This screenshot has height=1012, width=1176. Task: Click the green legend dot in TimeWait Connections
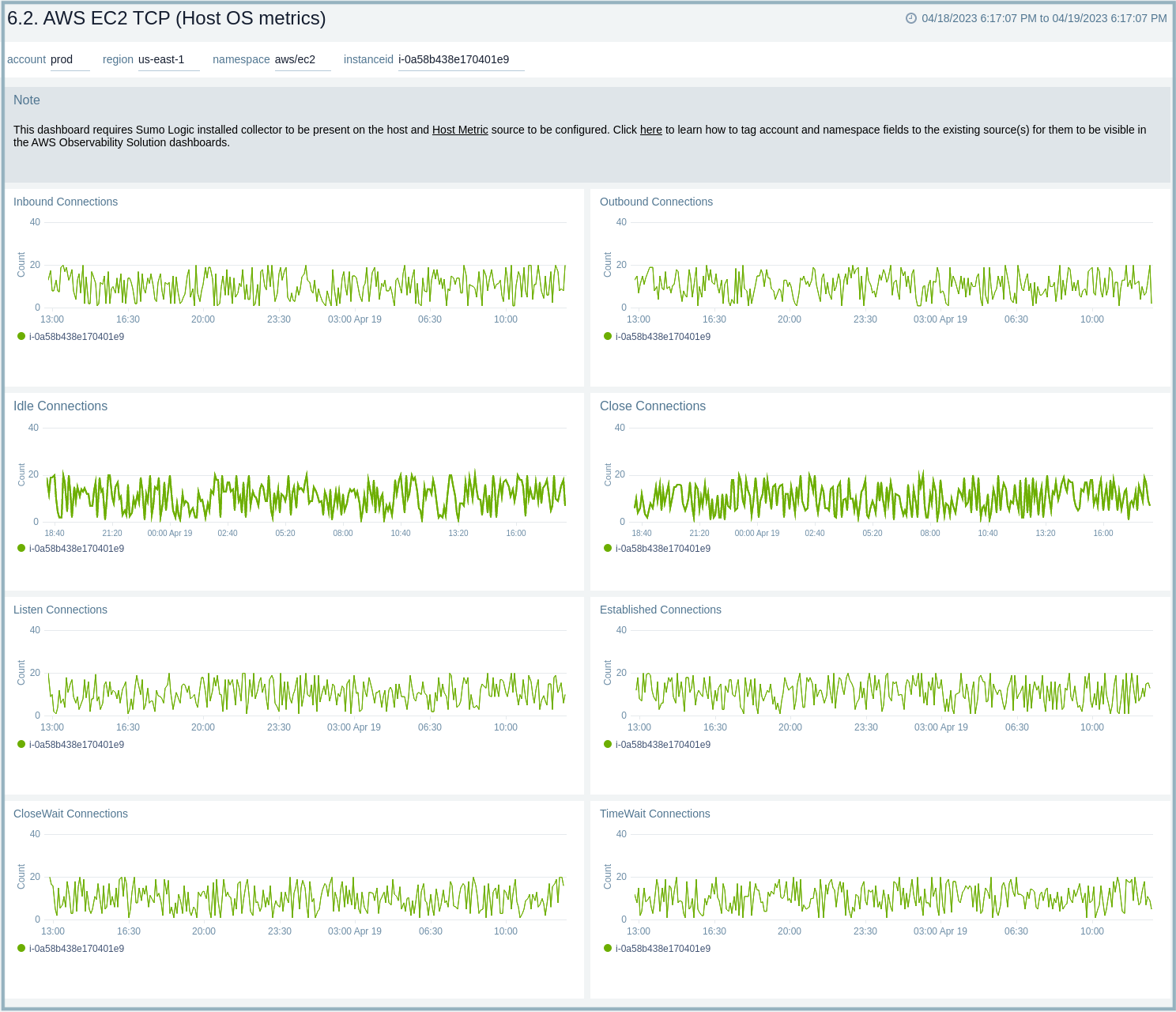pyautogui.click(x=607, y=948)
